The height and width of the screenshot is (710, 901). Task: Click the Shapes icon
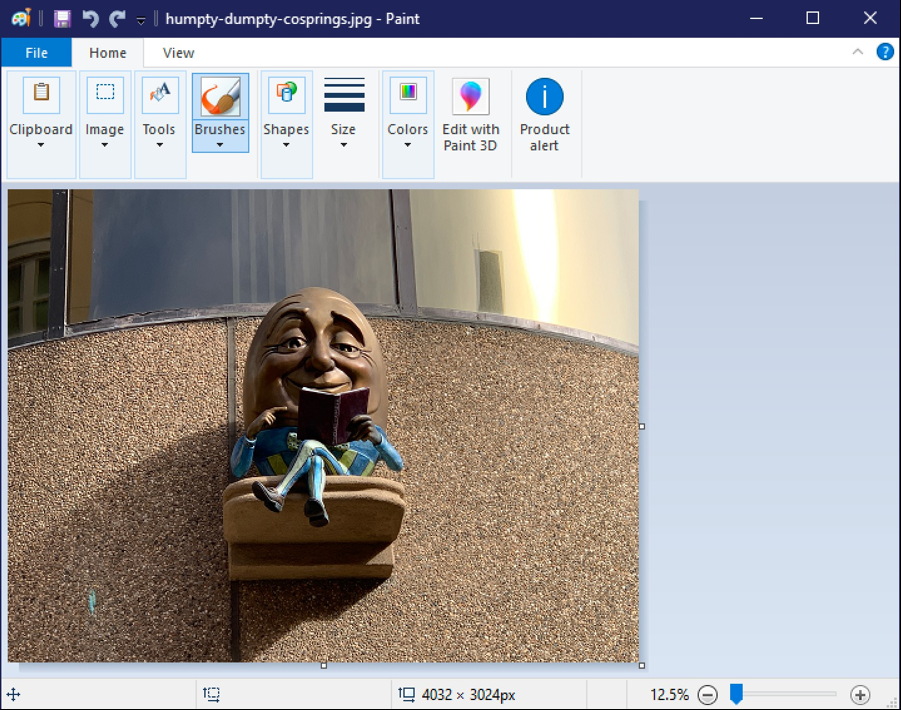(286, 94)
